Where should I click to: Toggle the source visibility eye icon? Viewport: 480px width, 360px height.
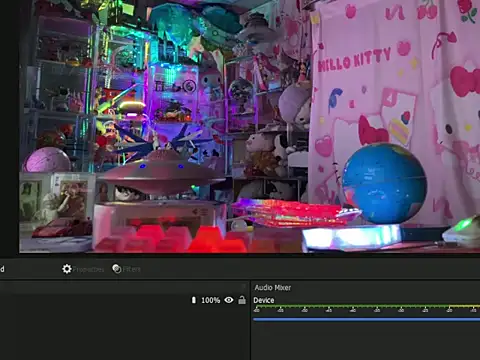tap(229, 300)
